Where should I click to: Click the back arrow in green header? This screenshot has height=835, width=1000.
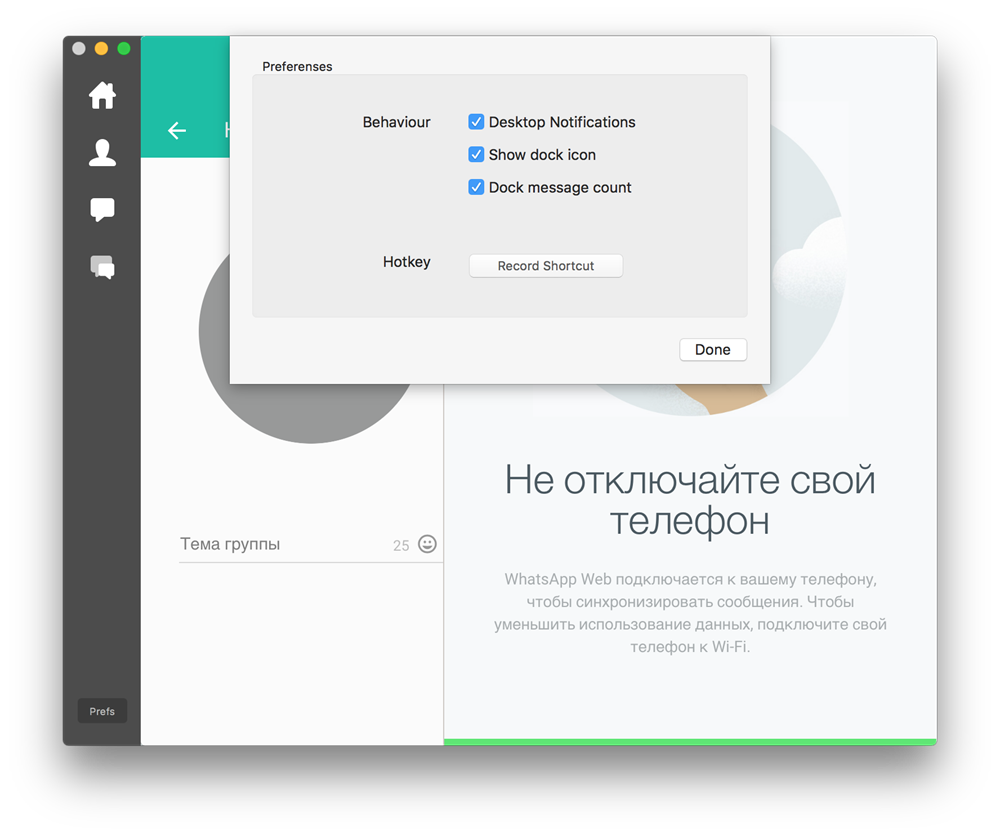[177, 130]
